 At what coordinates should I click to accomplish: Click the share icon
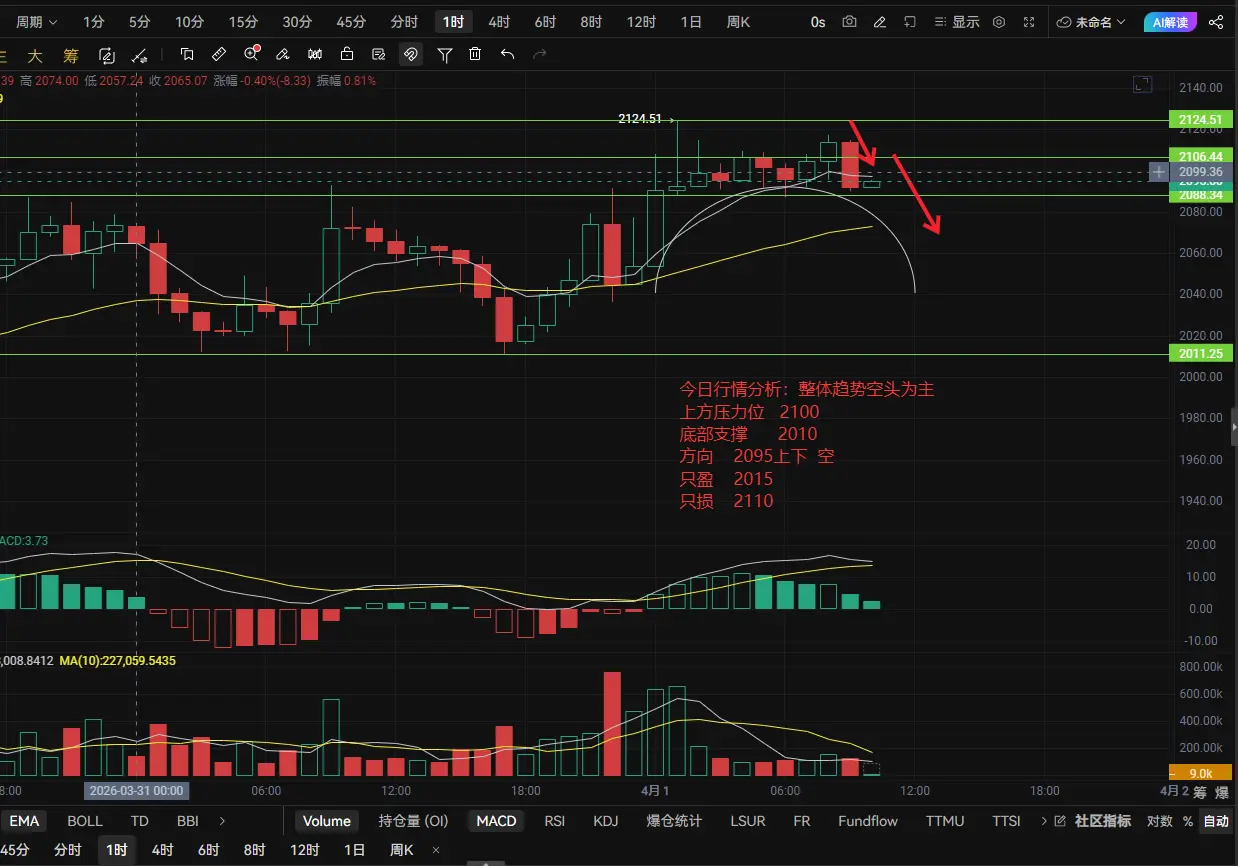pyautogui.click(x=1216, y=22)
